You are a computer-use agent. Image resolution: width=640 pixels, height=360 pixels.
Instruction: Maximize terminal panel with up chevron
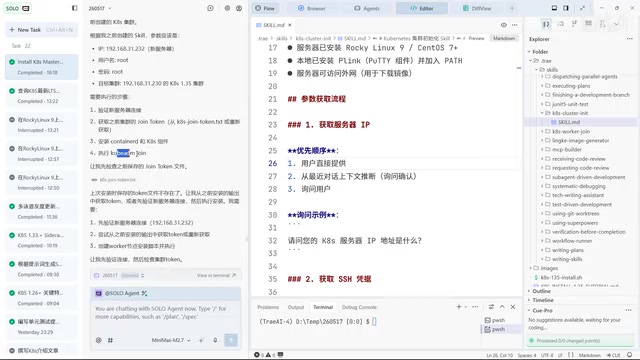[502, 307]
